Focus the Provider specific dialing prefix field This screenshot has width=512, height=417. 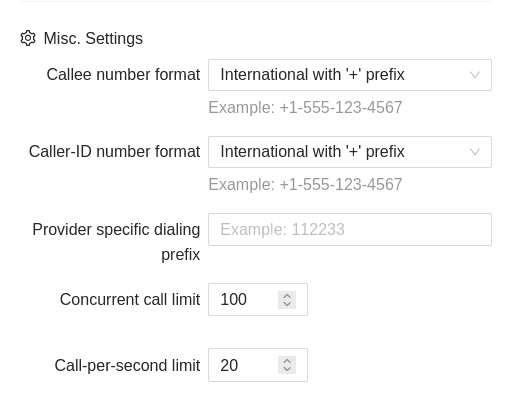(350, 229)
